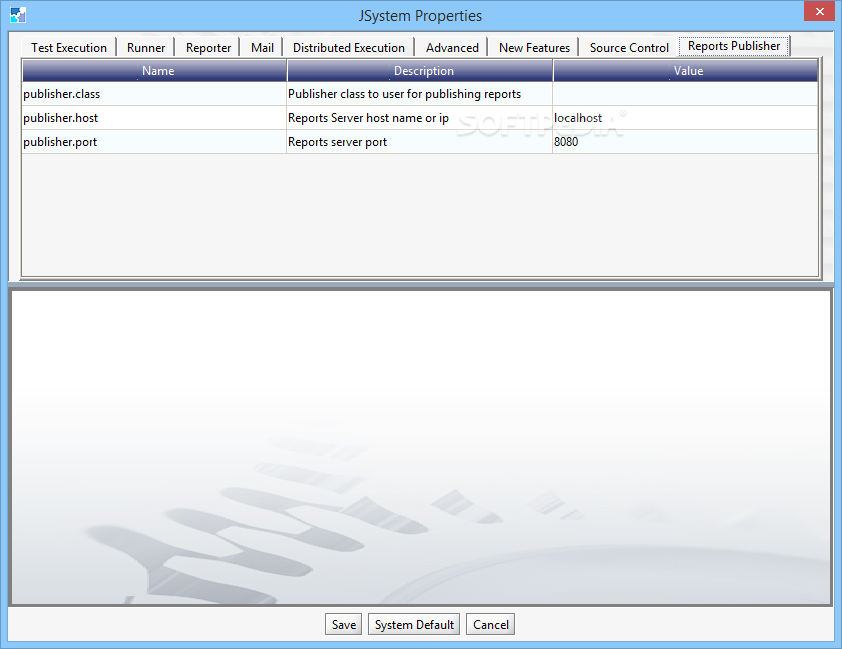Edit the 8080 port value cell
Image resolution: width=842 pixels, height=649 pixels.
click(x=685, y=142)
